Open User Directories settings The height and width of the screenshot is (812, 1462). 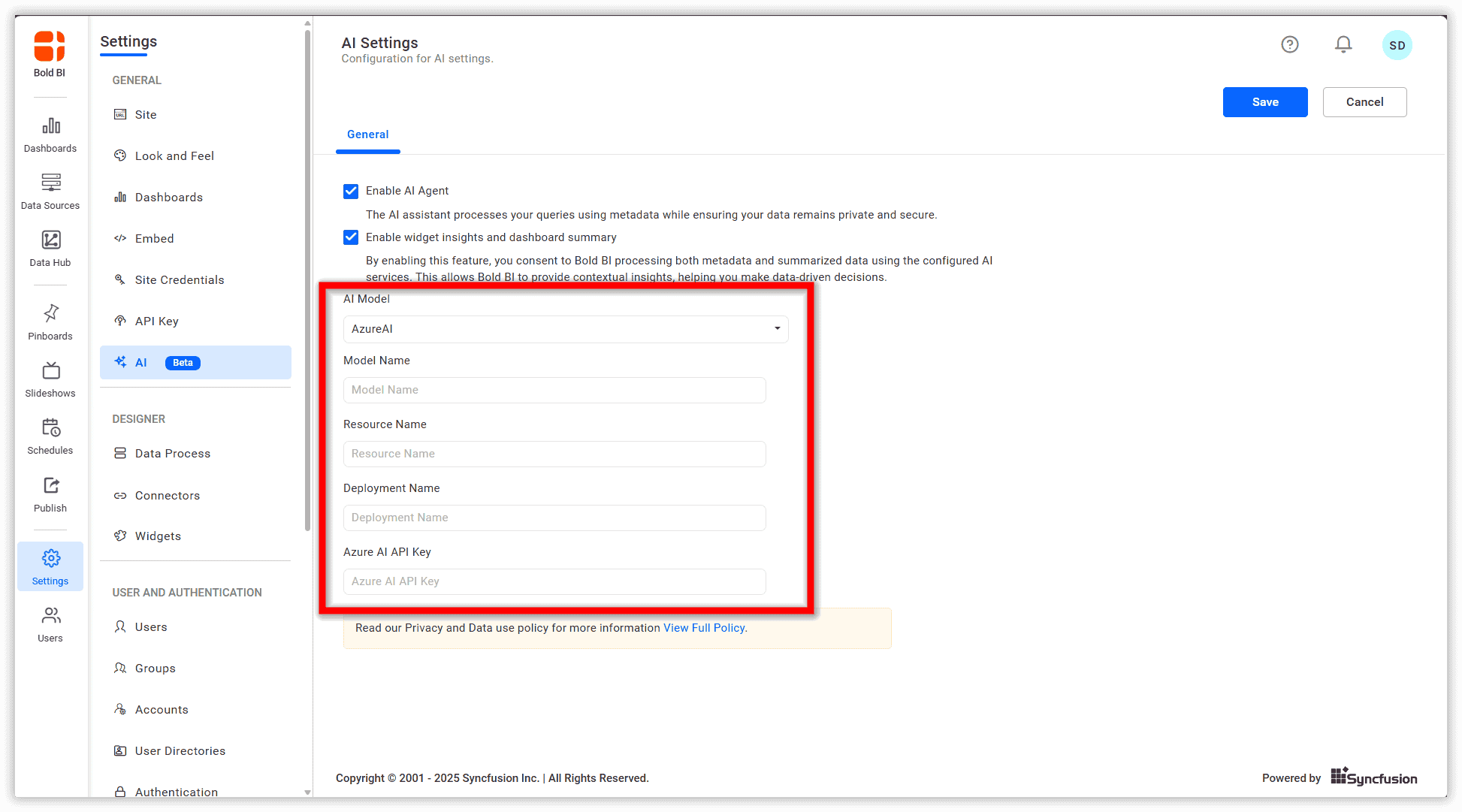195,751
